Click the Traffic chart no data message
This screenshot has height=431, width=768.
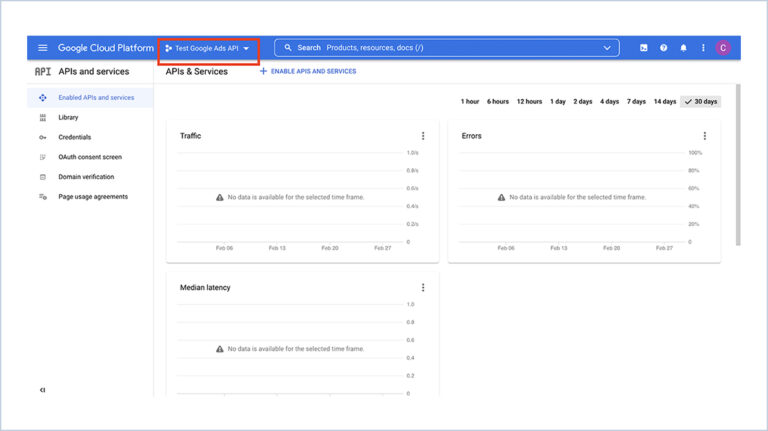tap(296, 197)
